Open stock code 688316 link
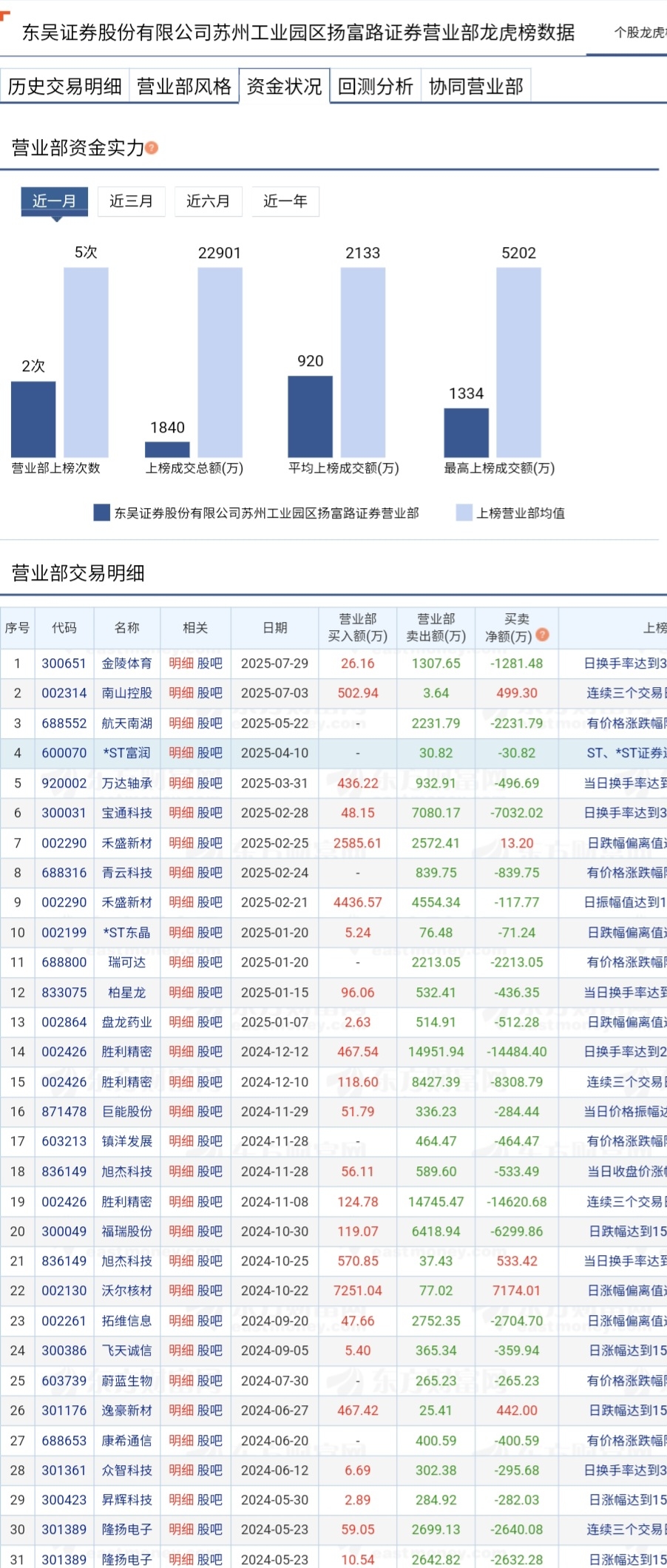667x1568 pixels. (64, 873)
